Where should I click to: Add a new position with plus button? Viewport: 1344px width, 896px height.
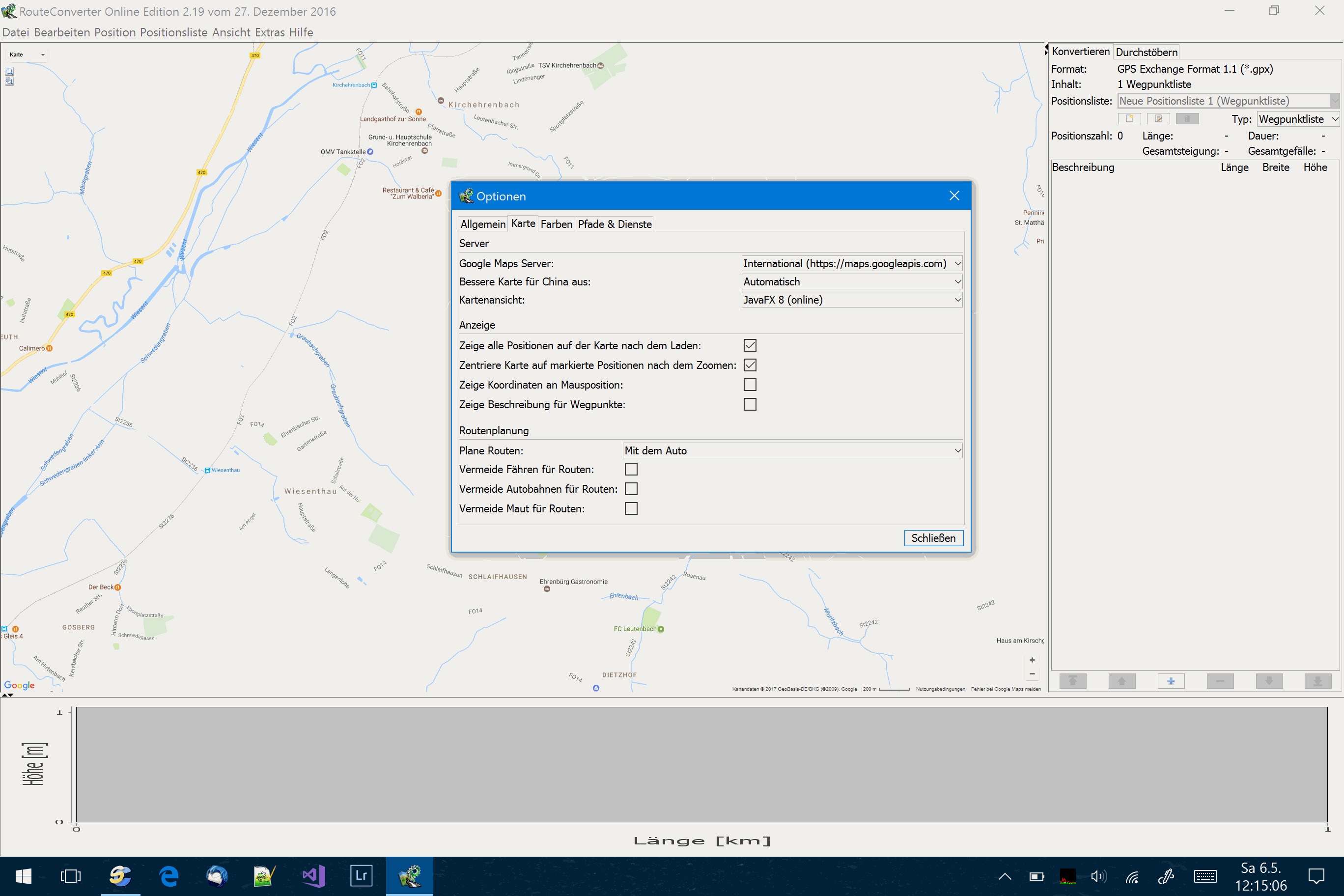(1171, 680)
